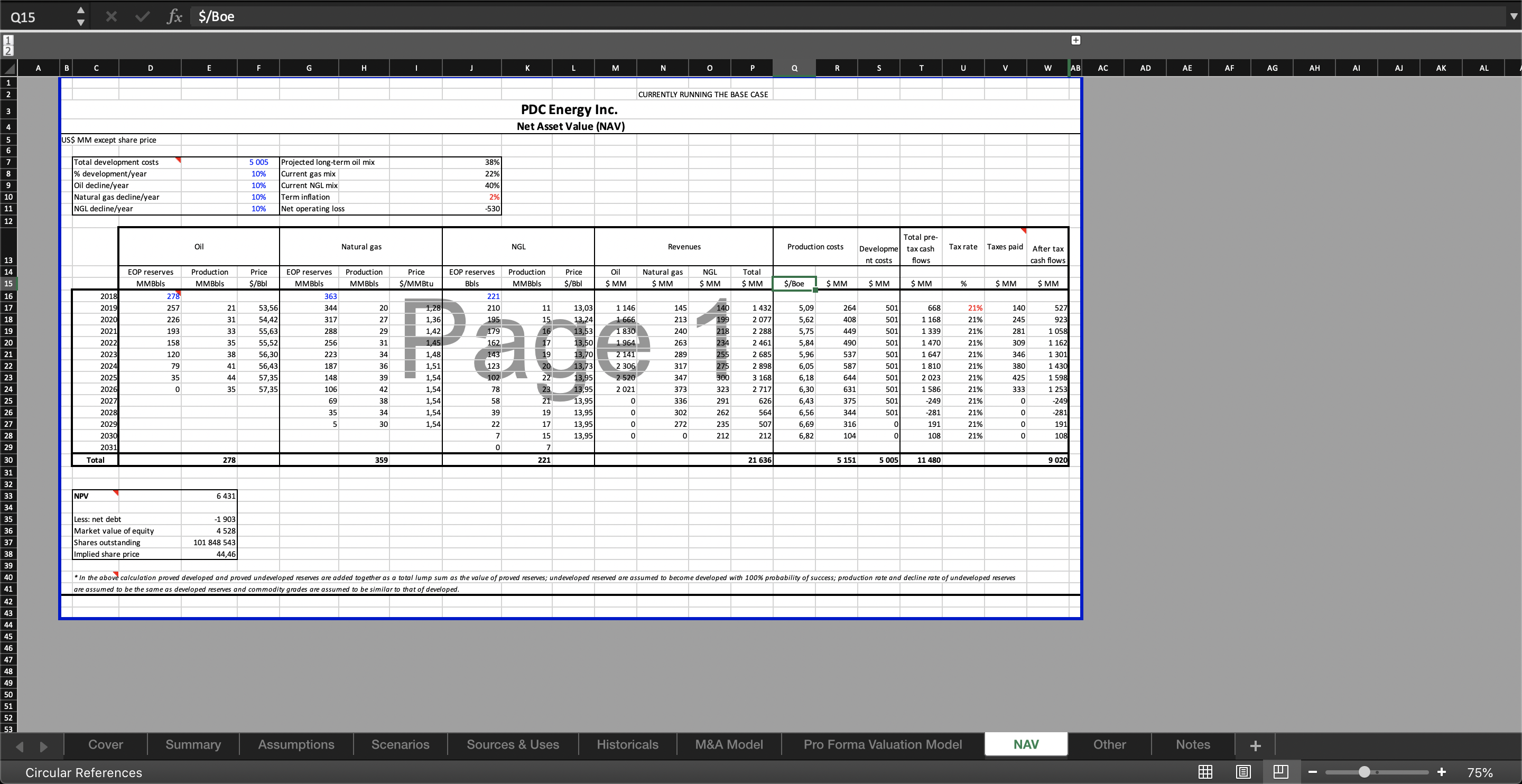Click the US$ MM except share price note
The width and height of the screenshot is (1522, 784).
[109, 140]
